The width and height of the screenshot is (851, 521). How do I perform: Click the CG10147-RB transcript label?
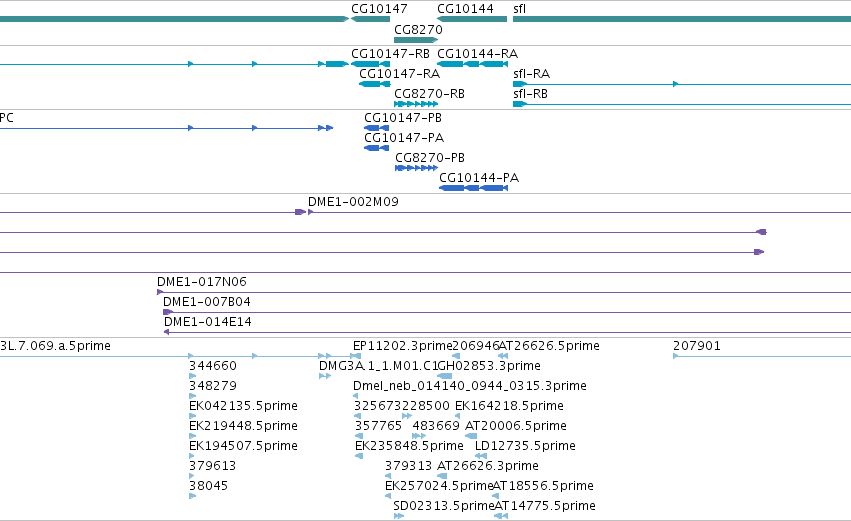[390, 54]
